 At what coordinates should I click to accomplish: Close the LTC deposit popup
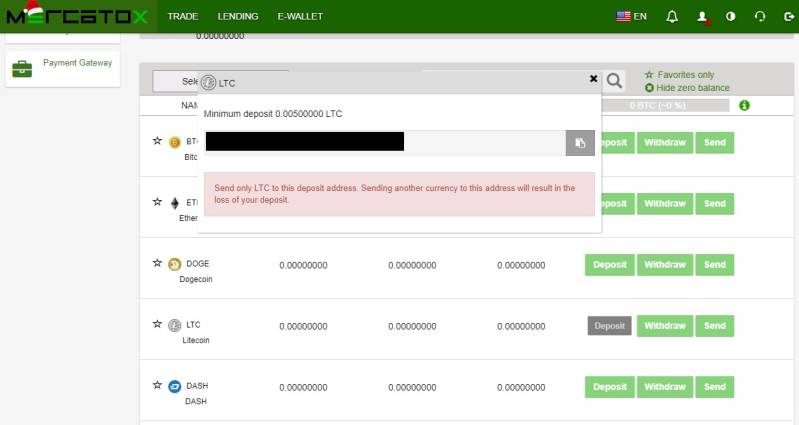coord(593,78)
